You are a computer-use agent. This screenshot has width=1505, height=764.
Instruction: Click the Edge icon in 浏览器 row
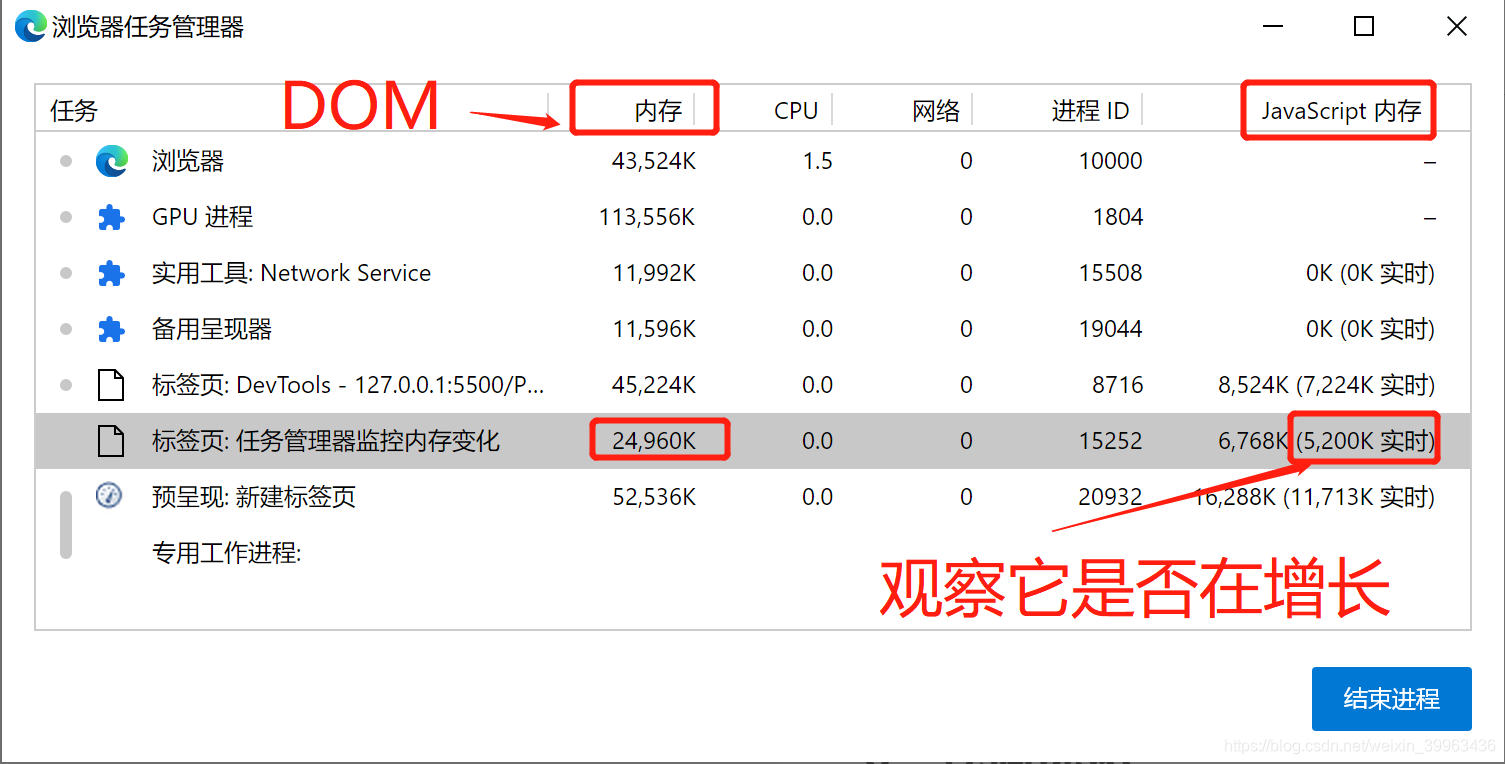111,161
